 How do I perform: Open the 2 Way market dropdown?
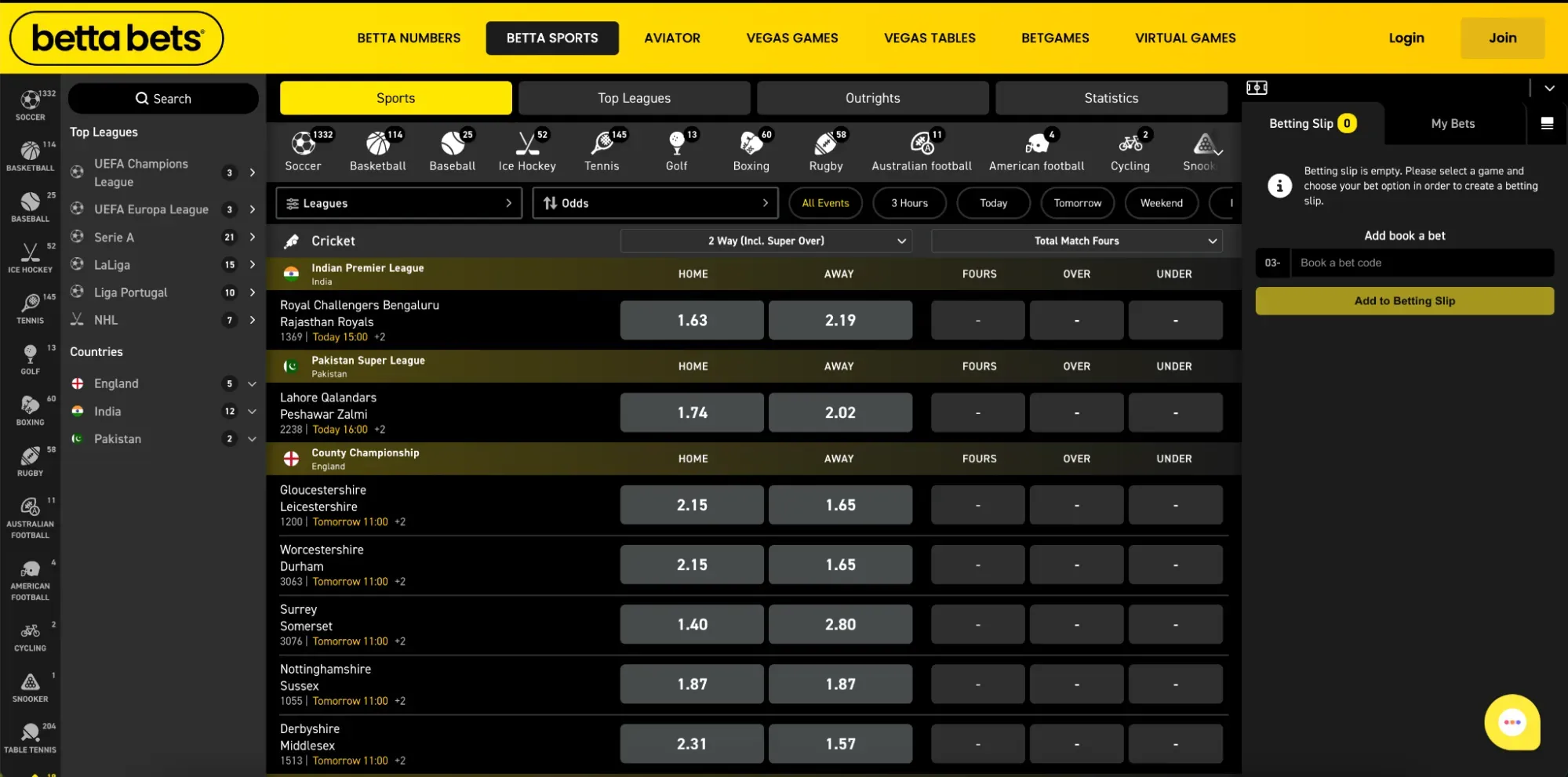tap(766, 241)
